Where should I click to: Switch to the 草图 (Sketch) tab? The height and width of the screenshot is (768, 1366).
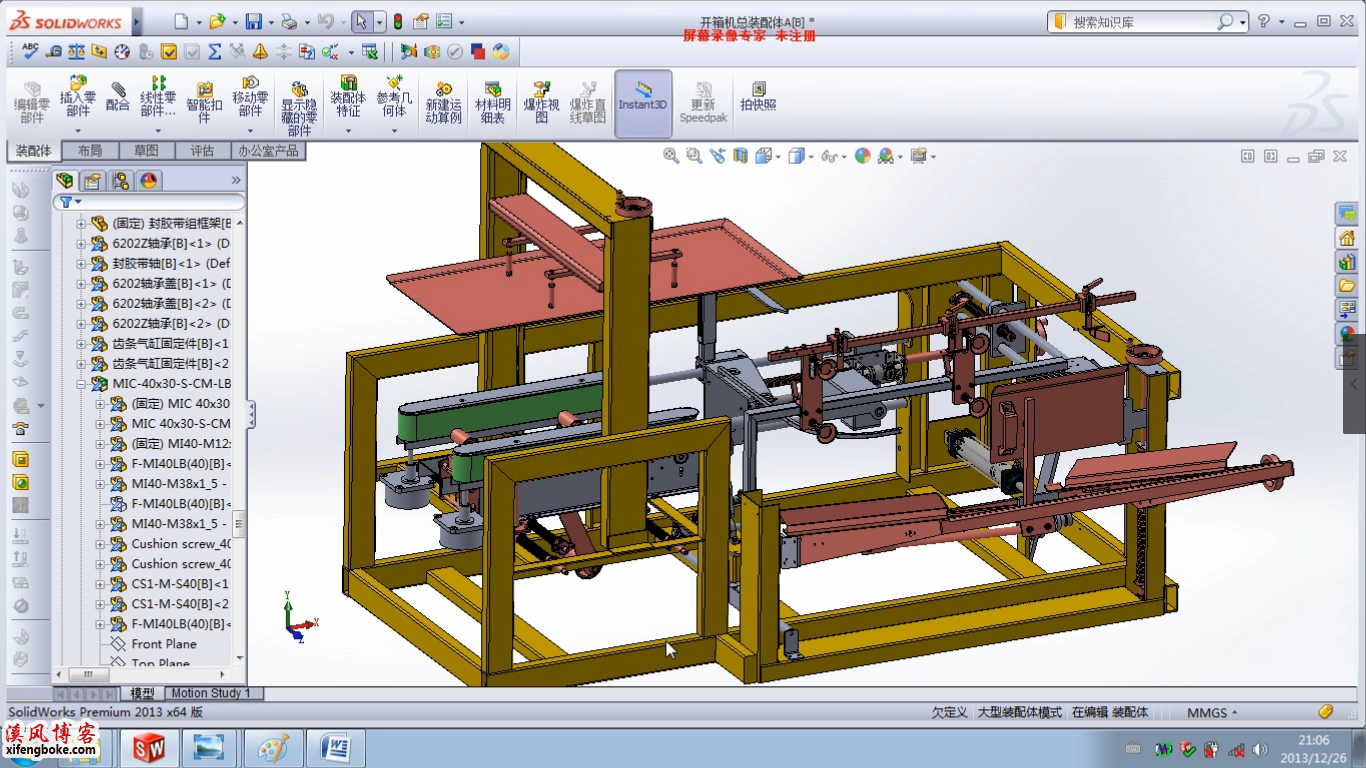[146, 151]
